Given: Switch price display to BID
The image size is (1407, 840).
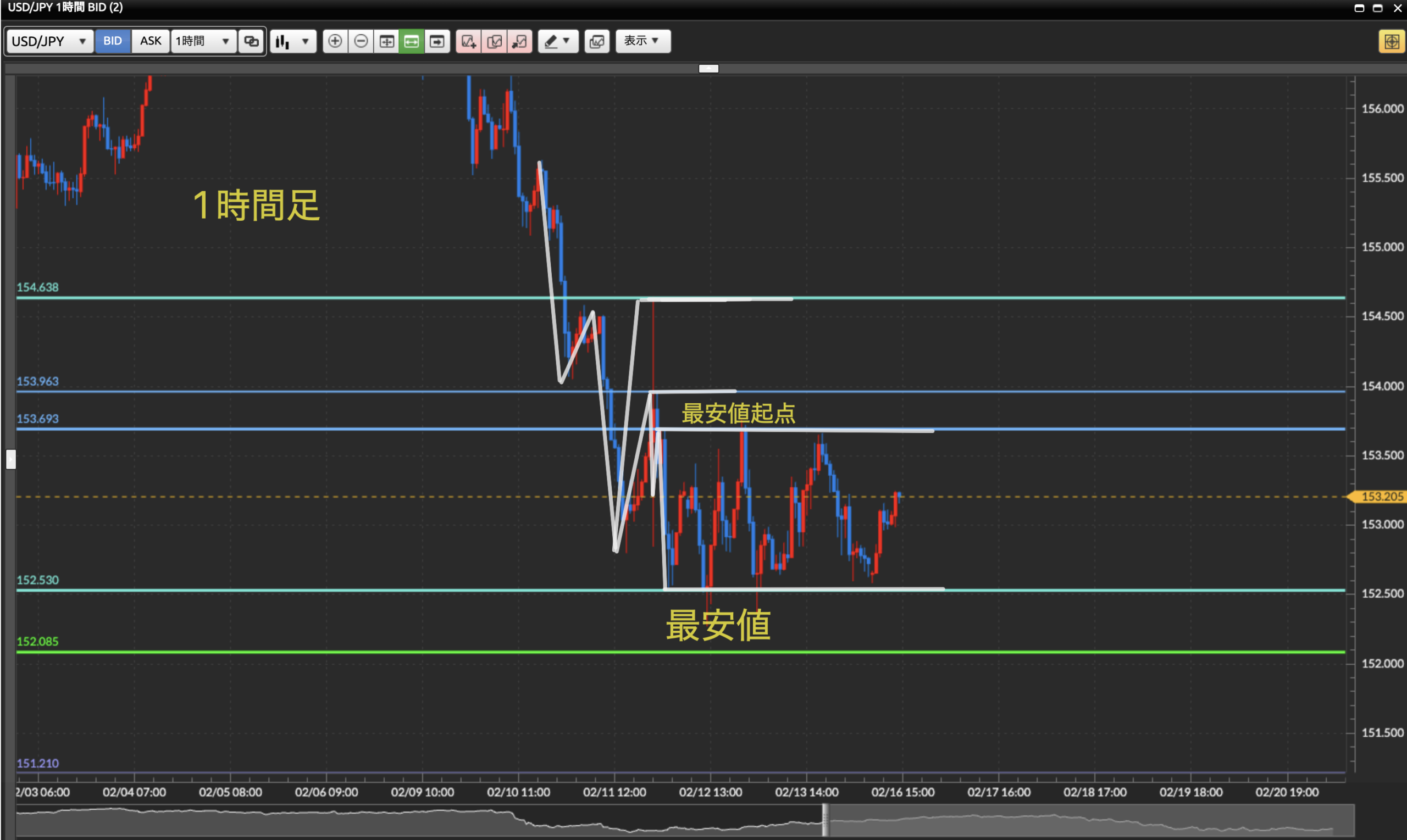Looking at the screenshot, I should 112,41.
